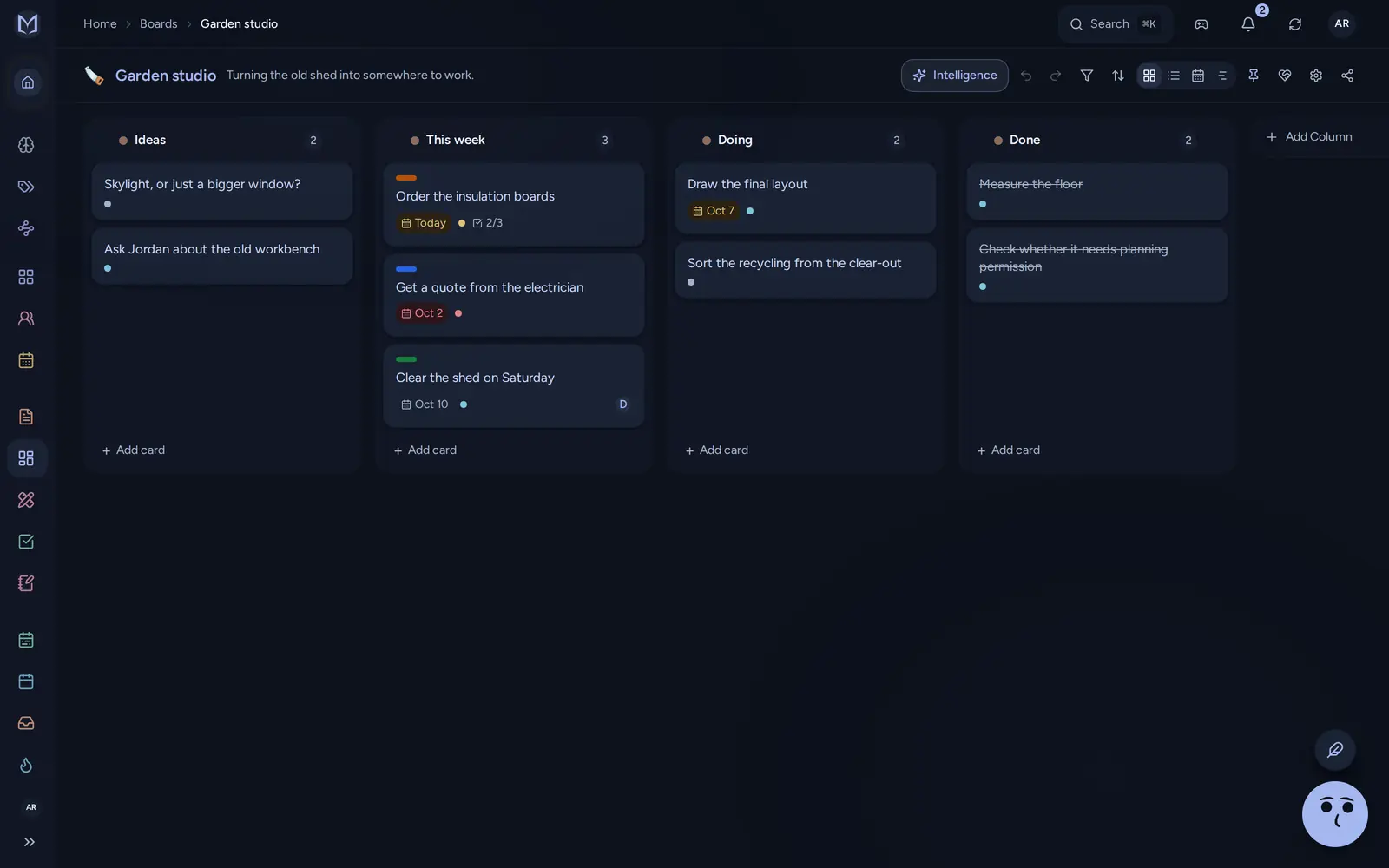Click the Today due date chip
The height and width of the screenshot is (868, 1389).
tap(424, 223)
